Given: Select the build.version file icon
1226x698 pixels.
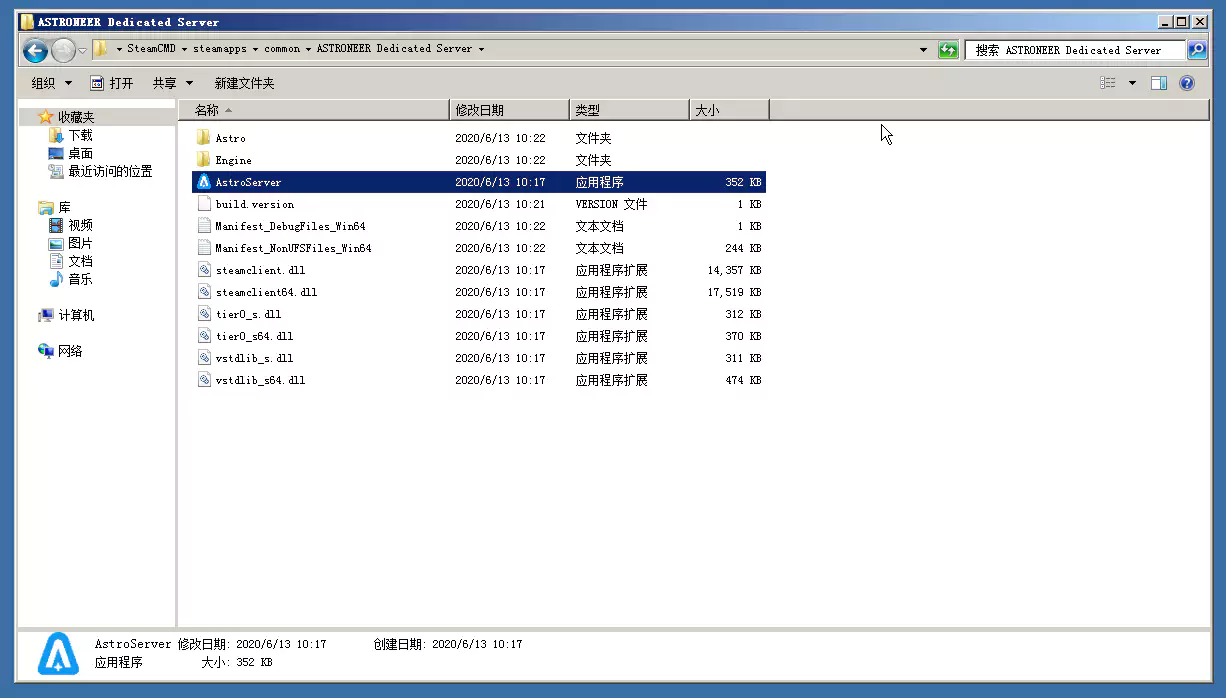Looking at the screenshot, I should point(204,204).
